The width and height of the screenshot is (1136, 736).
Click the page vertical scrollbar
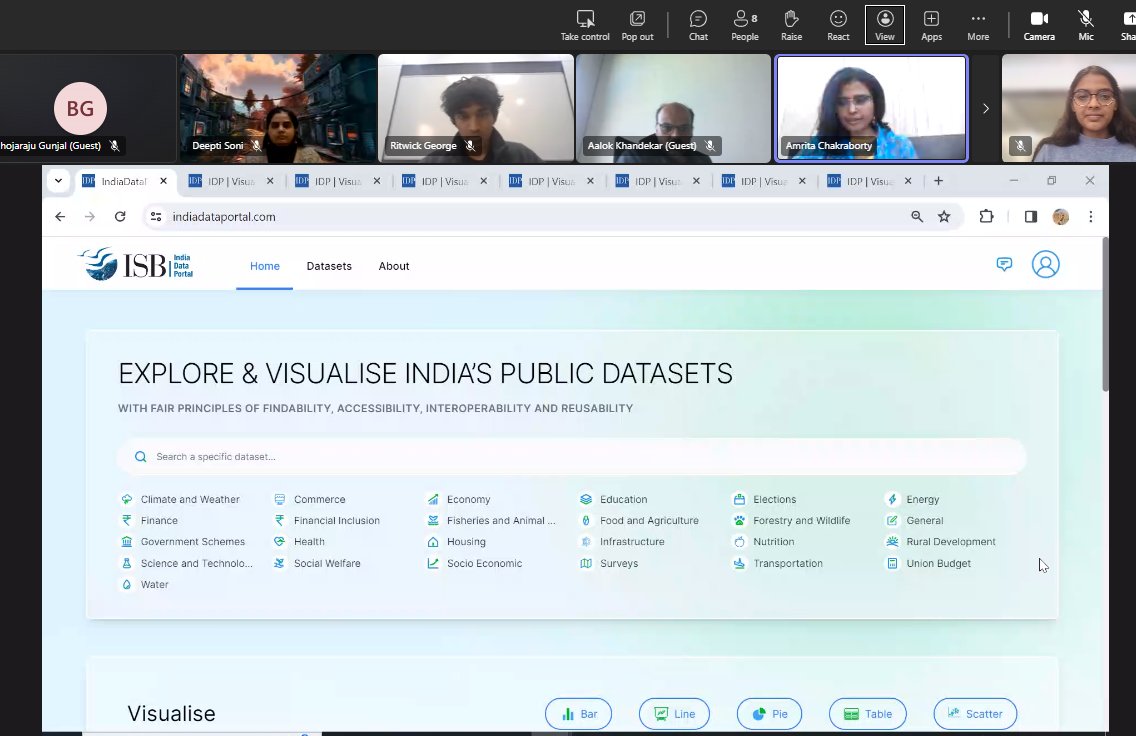coord(1105,315)
